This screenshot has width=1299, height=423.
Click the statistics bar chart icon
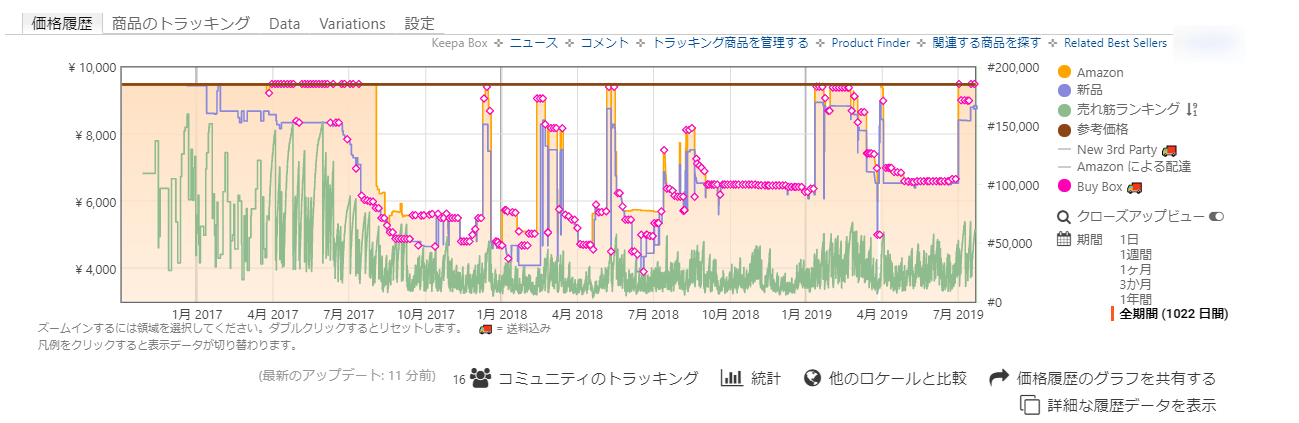pos(731,378)
